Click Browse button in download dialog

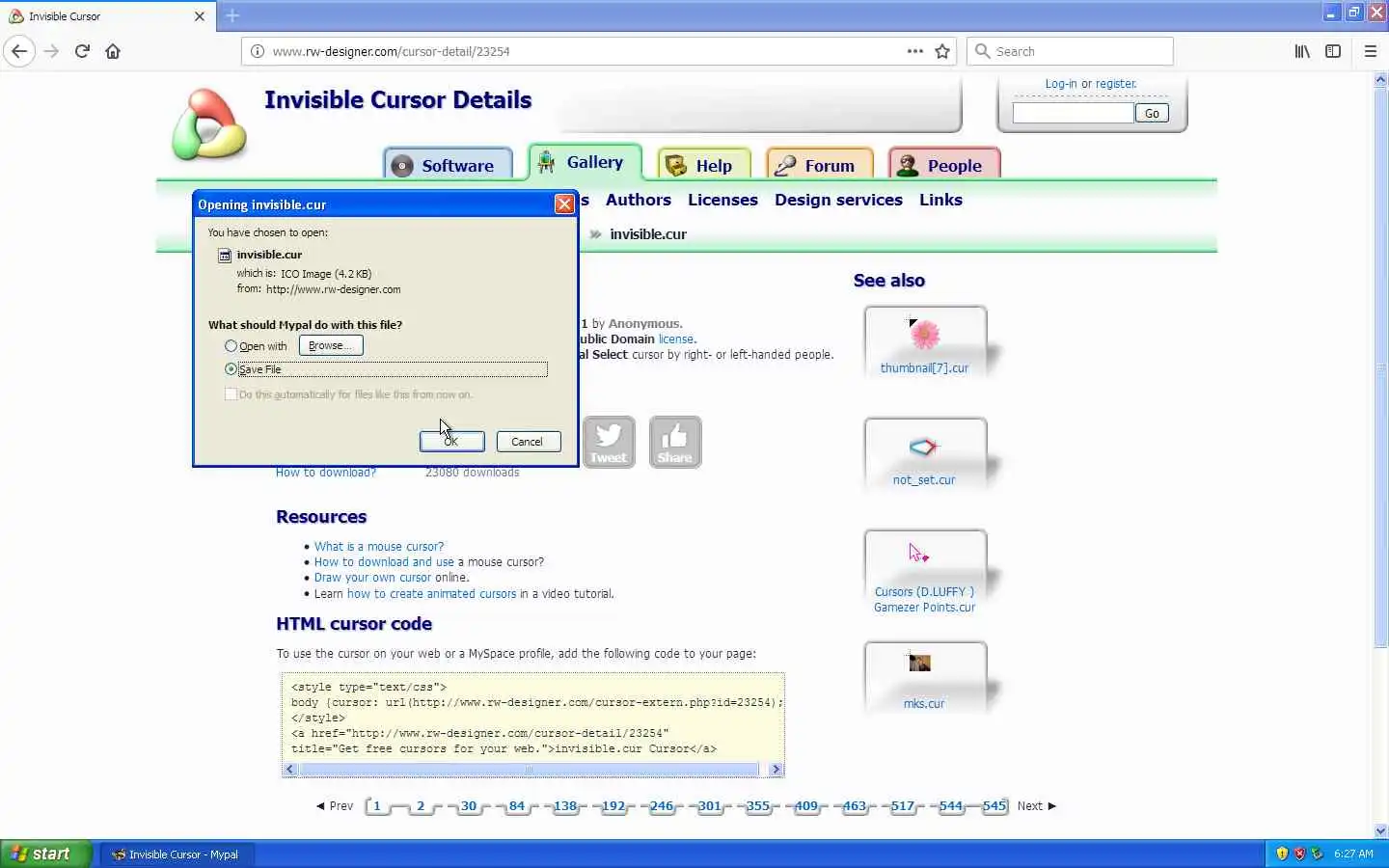pos(331,345)
